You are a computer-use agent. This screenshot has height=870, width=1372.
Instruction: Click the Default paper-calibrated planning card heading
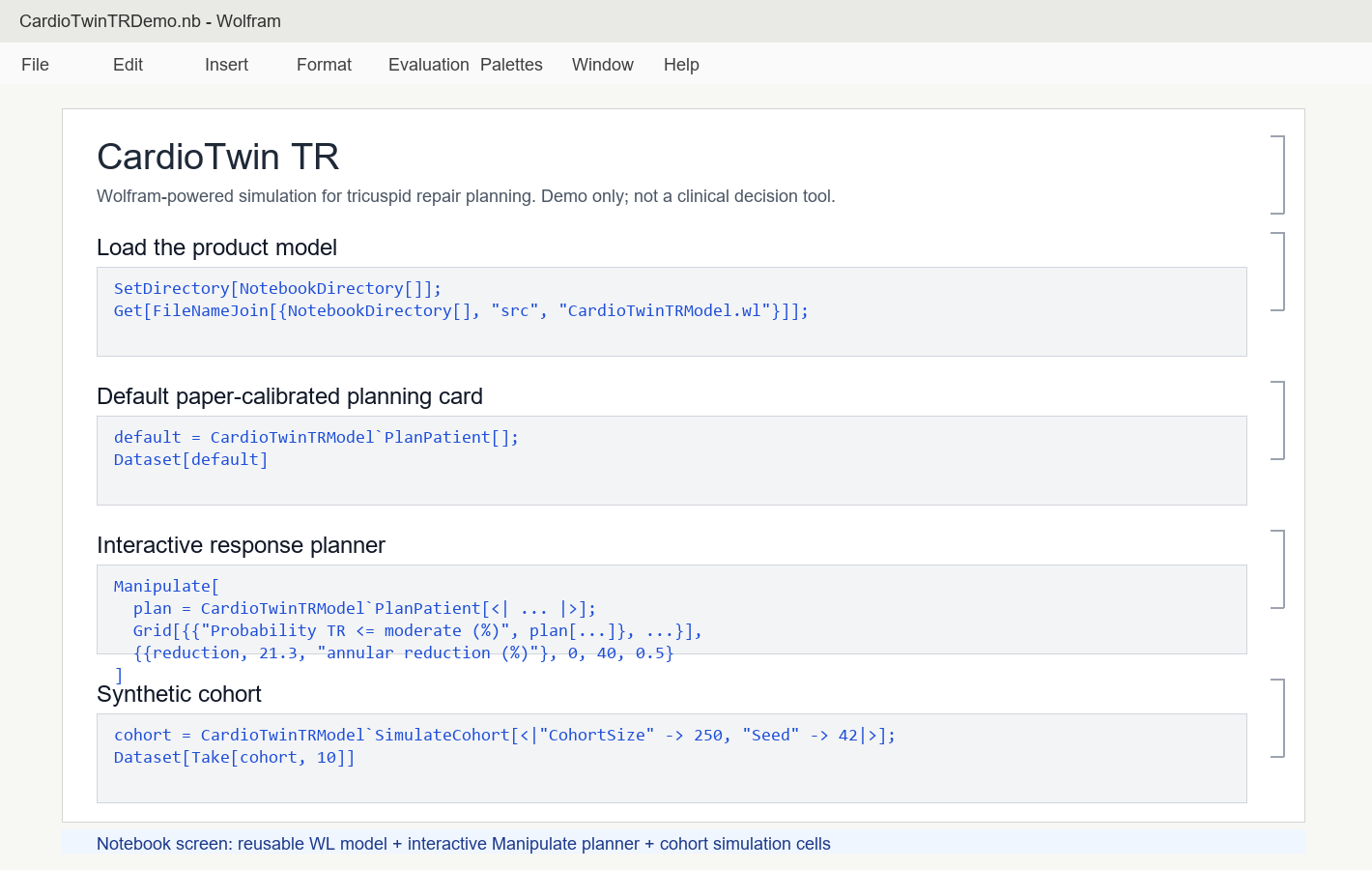coord(290,396)
